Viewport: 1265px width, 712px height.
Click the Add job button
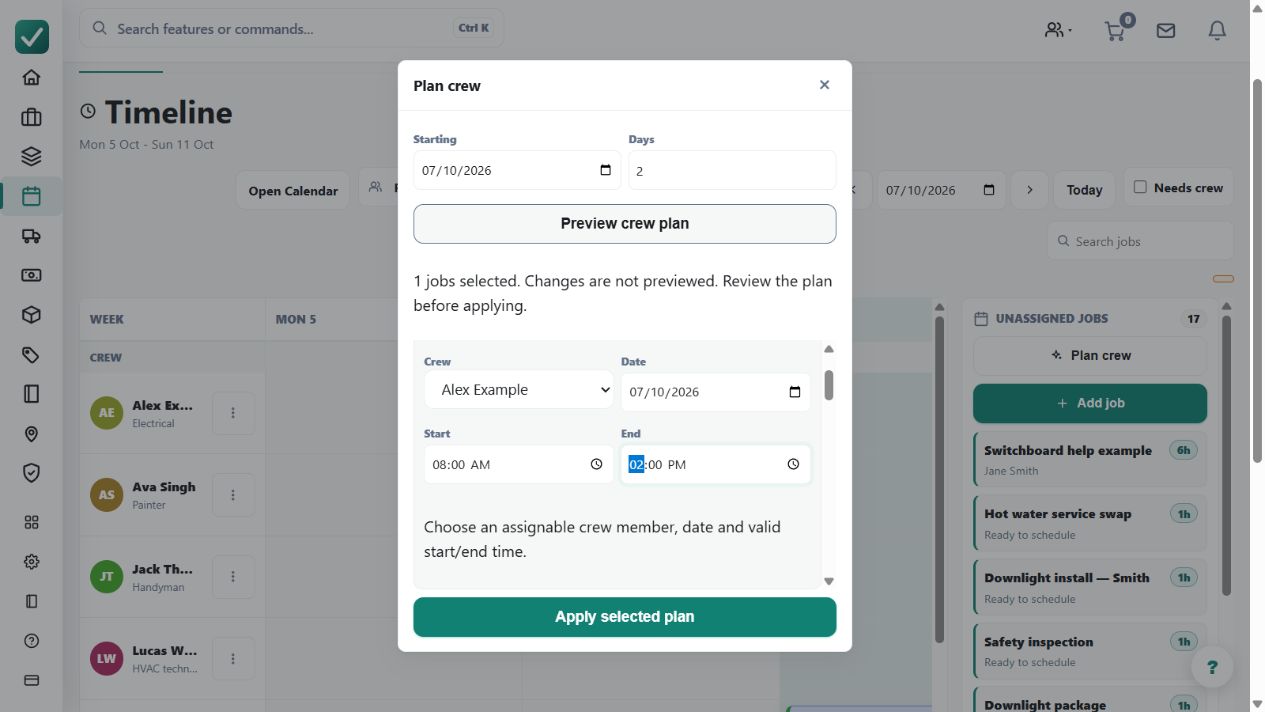1090,403
